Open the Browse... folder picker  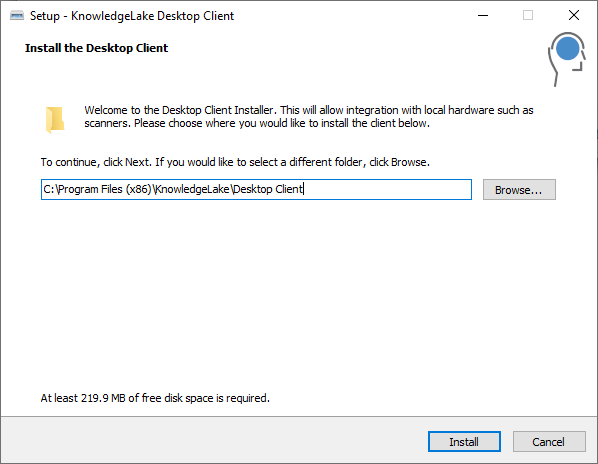(519, 189)
